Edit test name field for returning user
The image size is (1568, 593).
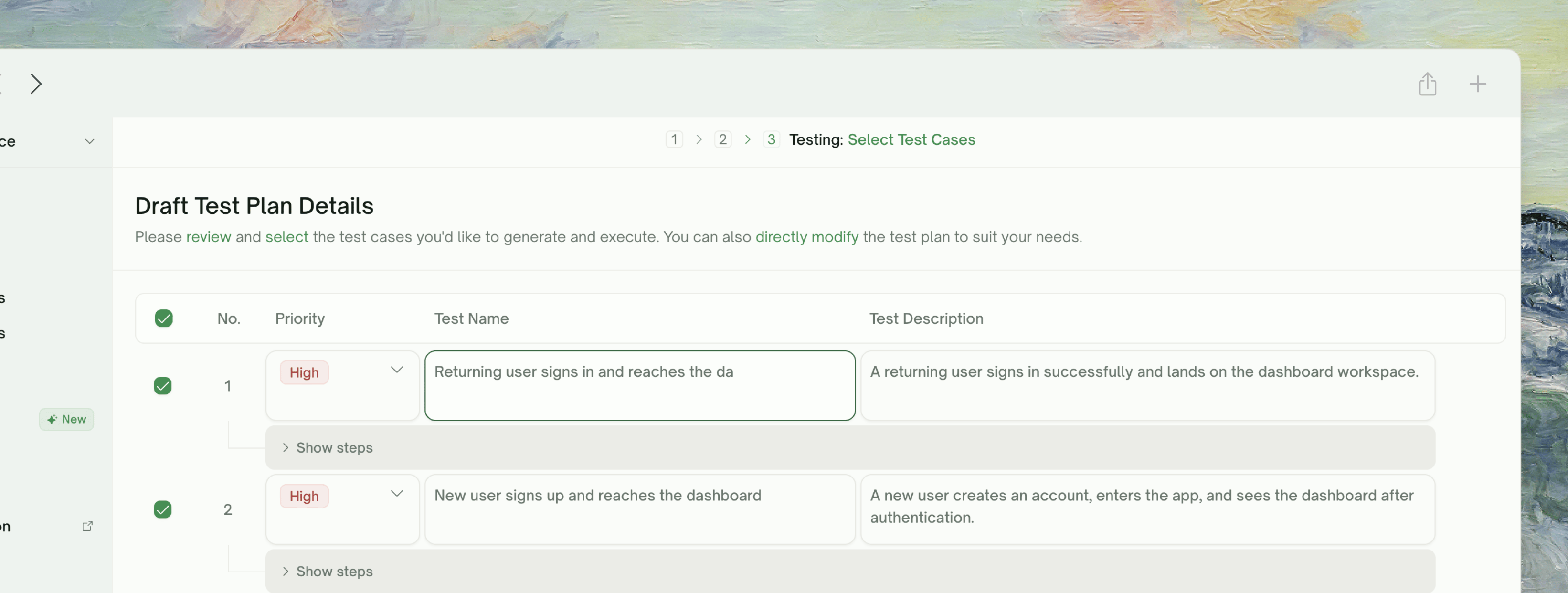tap(640, 385)
